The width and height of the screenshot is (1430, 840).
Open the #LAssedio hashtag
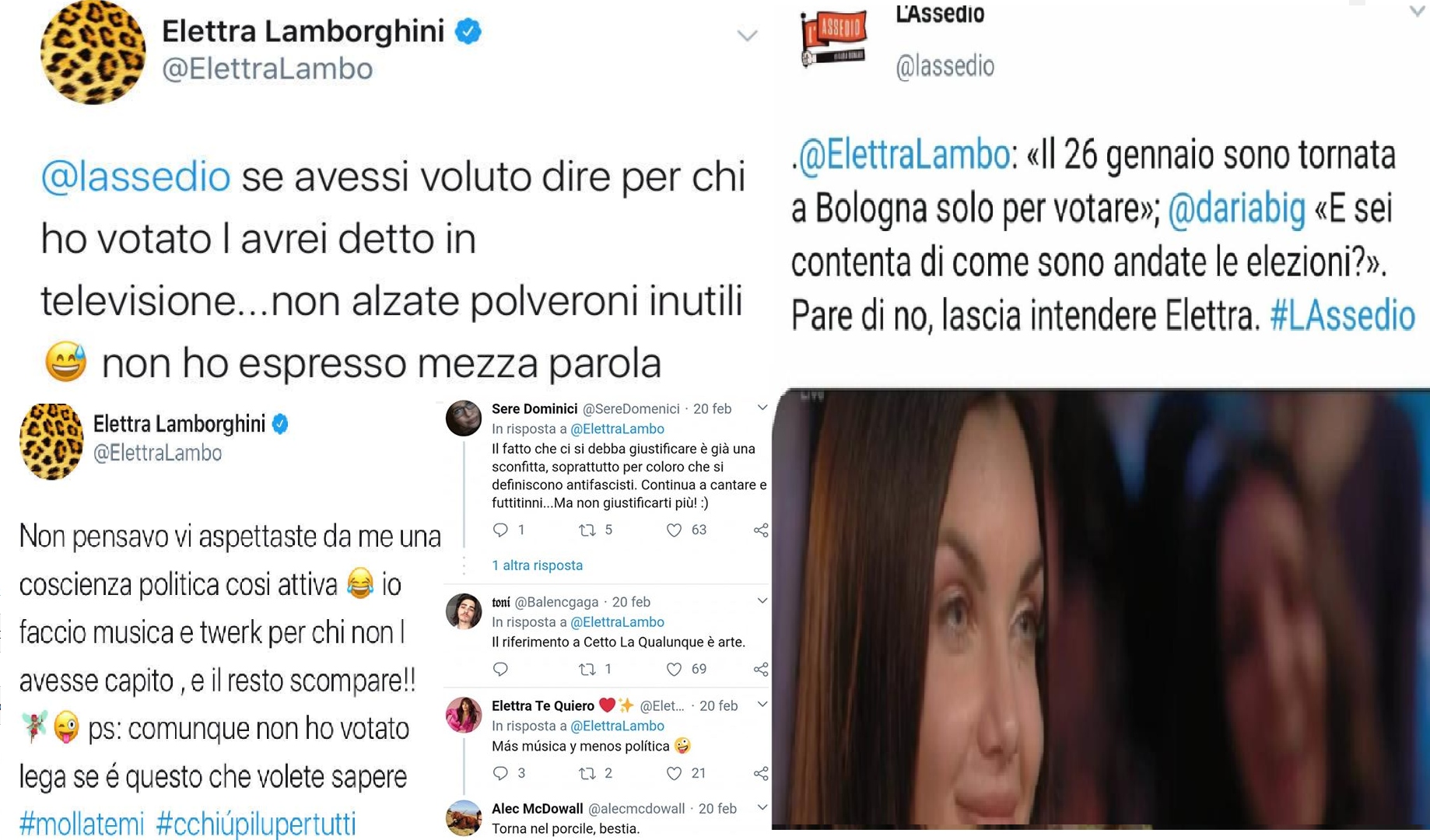click(1342, 316)
